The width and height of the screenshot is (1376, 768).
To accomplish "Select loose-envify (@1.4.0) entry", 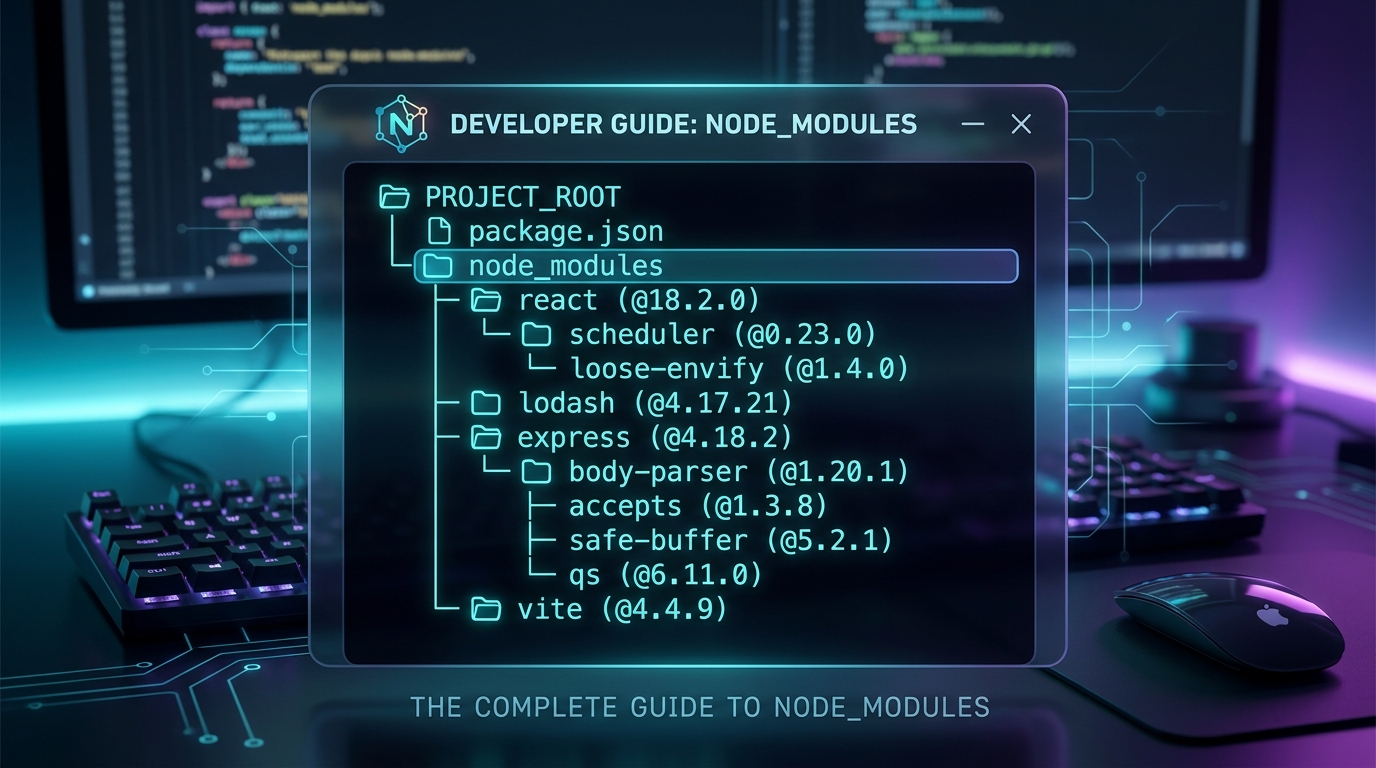I will [740, 368].
